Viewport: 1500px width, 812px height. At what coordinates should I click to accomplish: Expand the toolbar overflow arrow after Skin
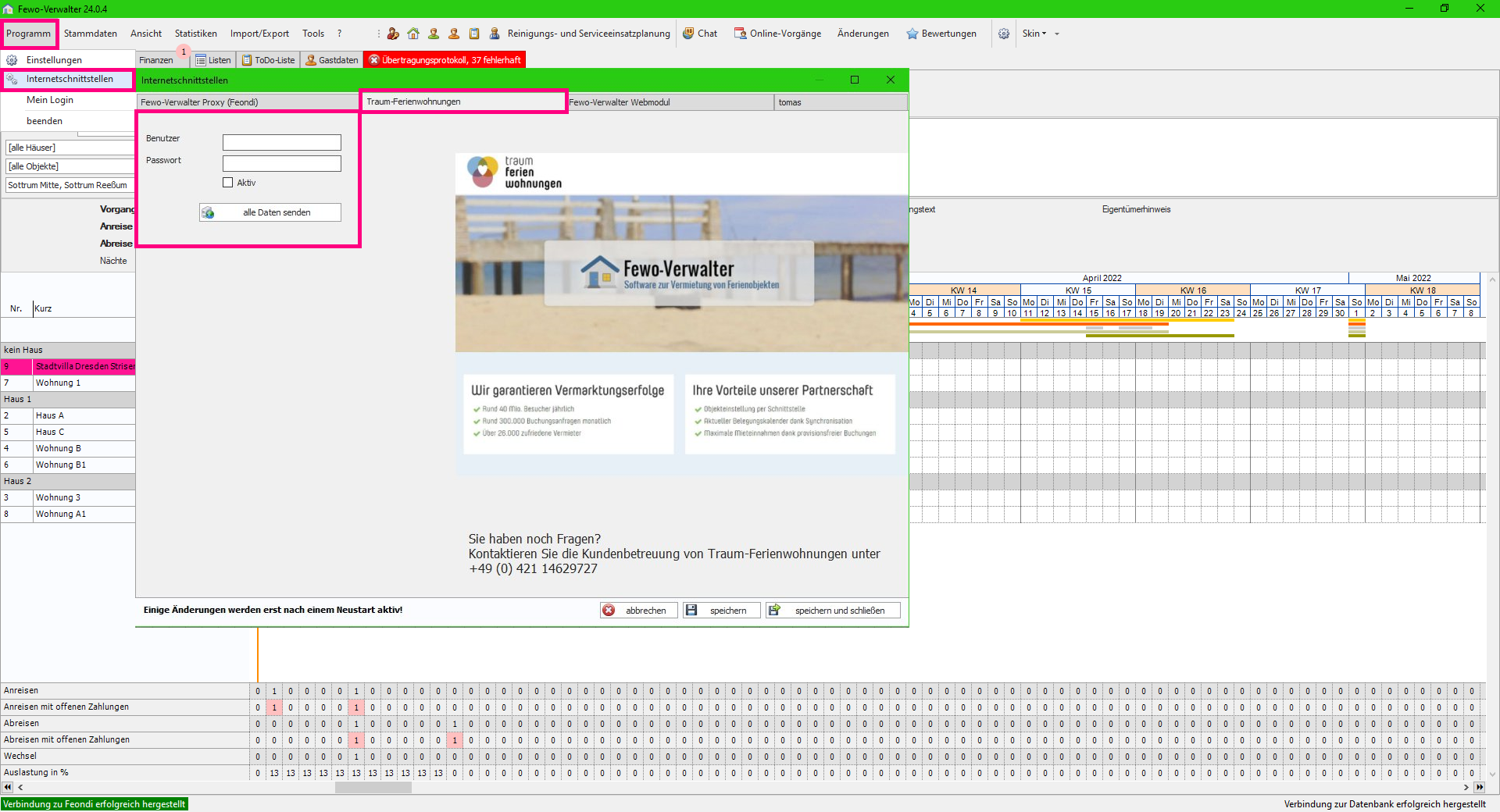(1057, 34)
